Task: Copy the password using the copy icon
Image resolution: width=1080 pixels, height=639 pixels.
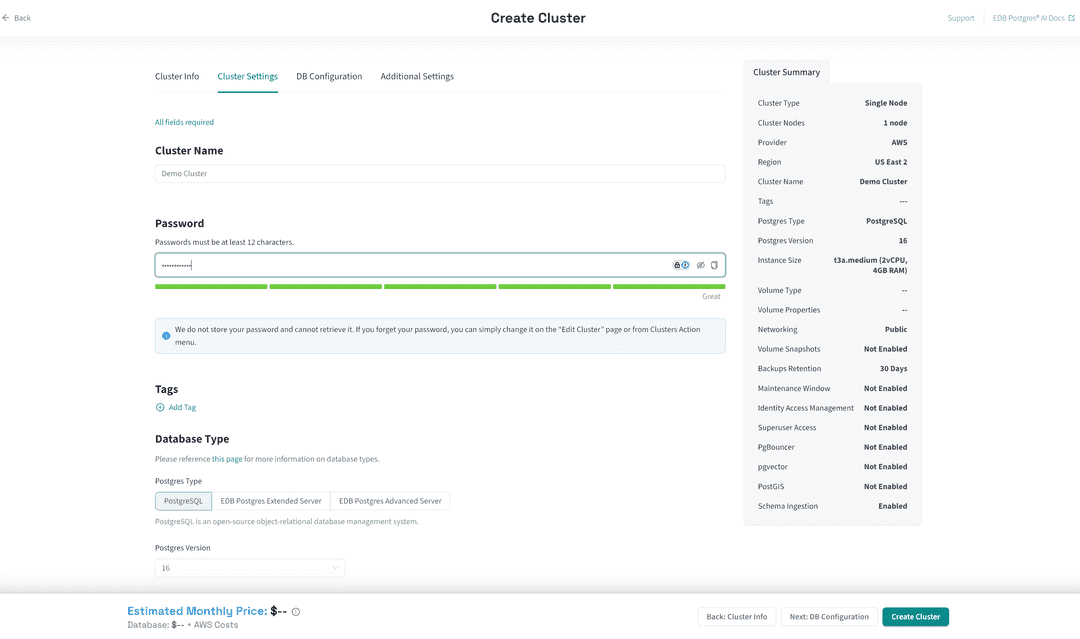Action: pyautogui.click(x=714, y=265)
